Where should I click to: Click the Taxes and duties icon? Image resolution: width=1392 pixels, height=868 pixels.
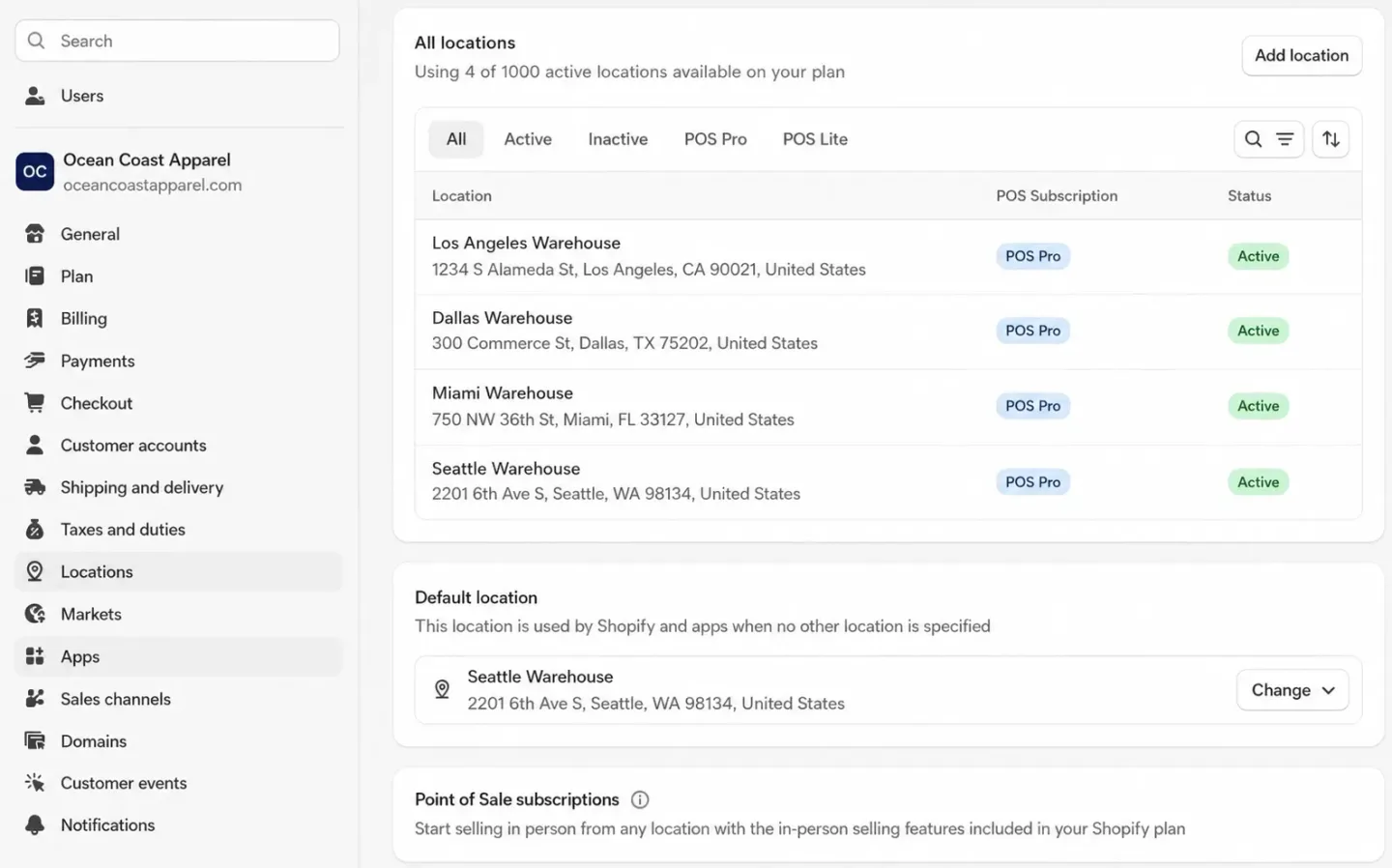tap(35, 530)
